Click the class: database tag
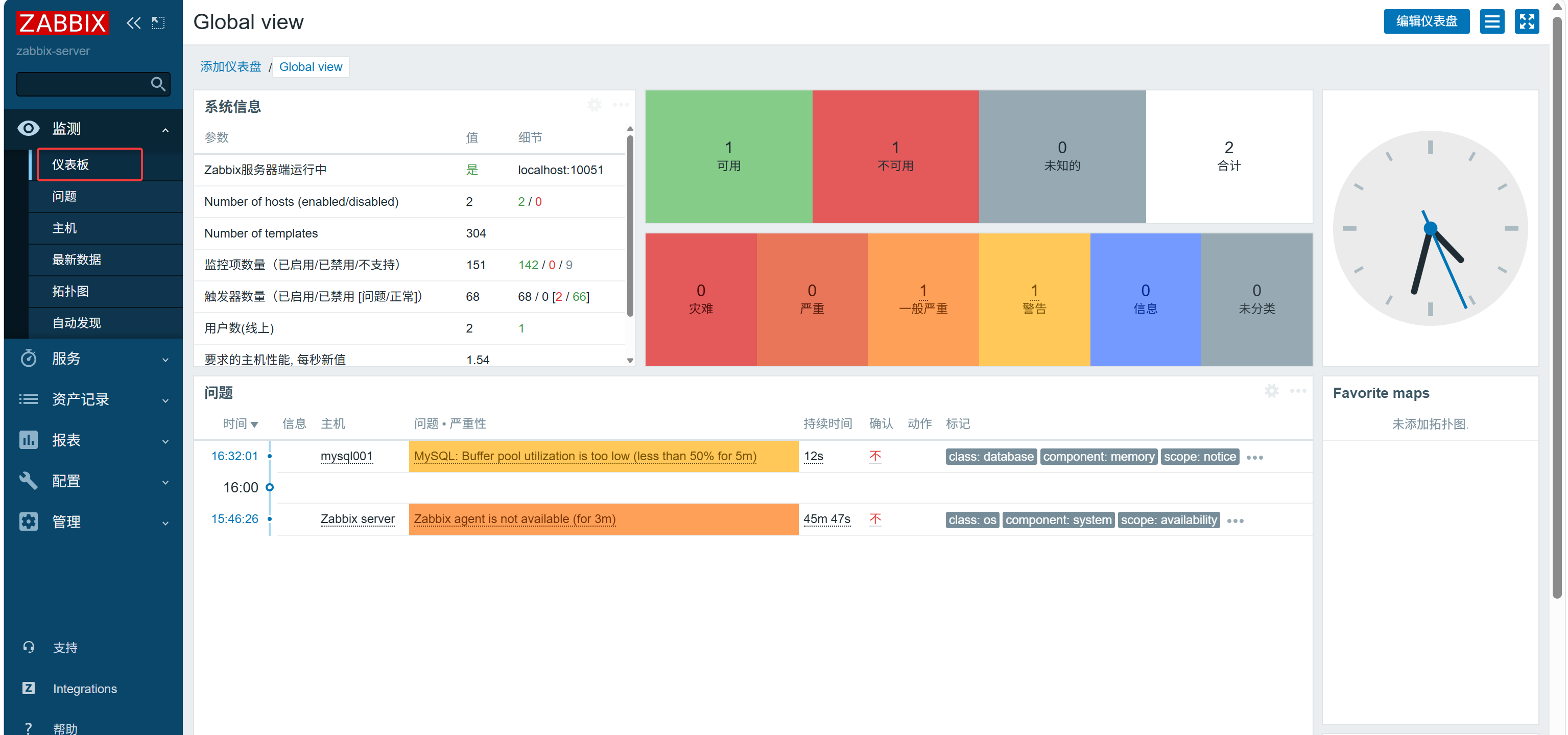 pyautogui.click(x=991, y=457)
